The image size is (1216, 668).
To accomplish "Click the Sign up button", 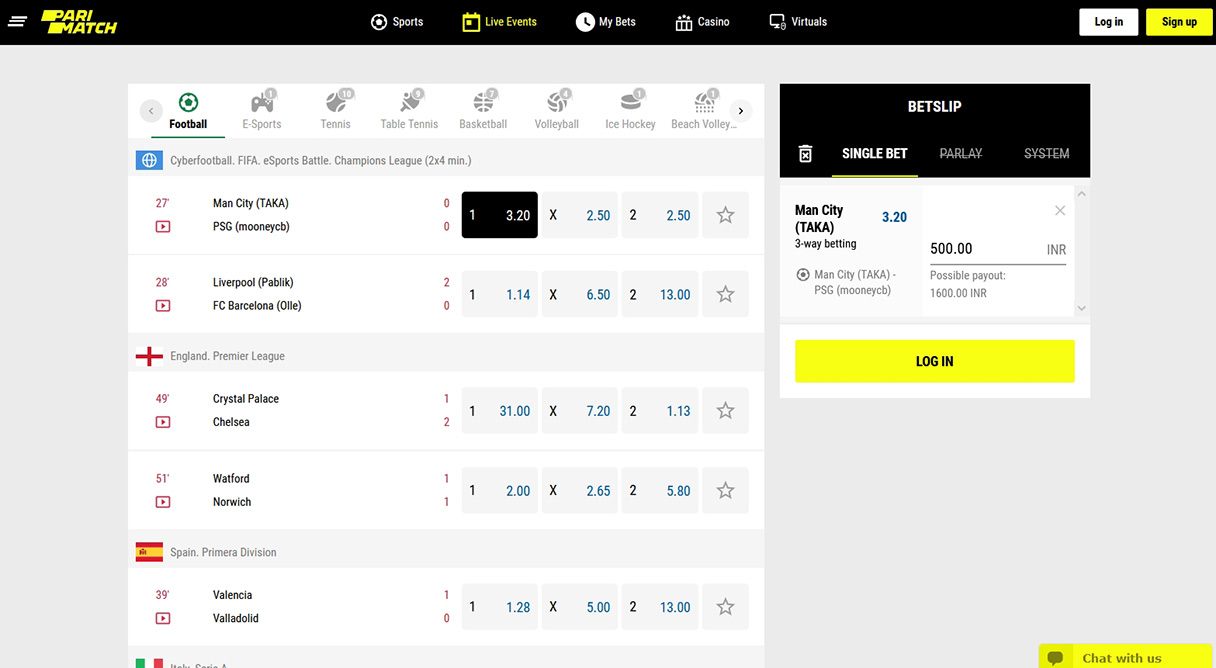I will pyautogui.click(x=1179, y=22).
